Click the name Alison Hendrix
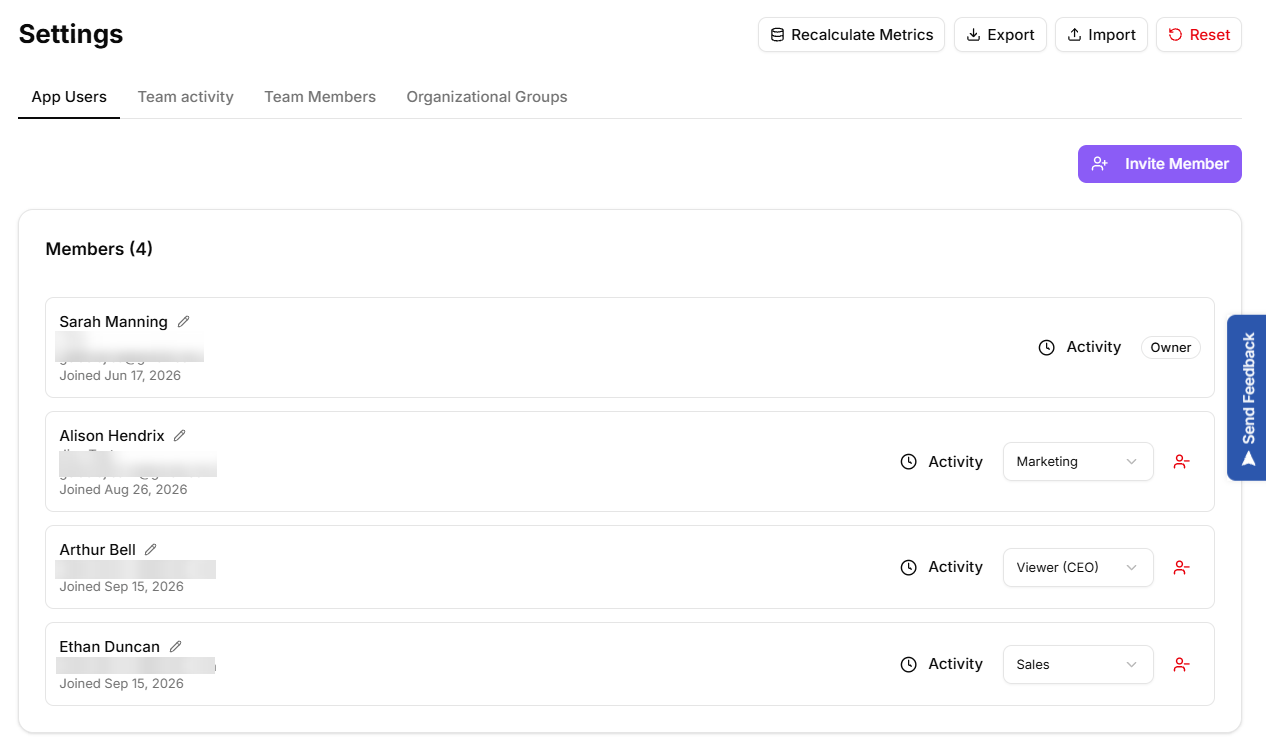The height and width of the screenshot is (755, 1266). coord(112,436)
